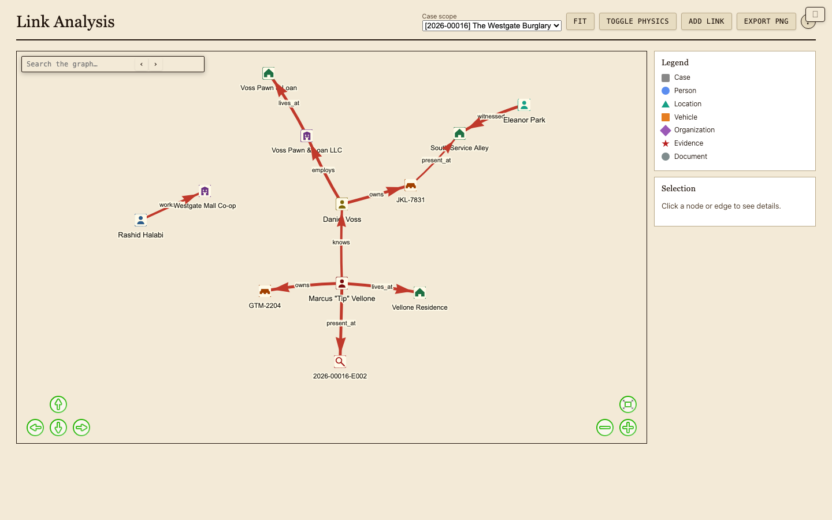Select the Voss Pawn & Loan location node
Screen dimensions: 832x520
(268, 73)
